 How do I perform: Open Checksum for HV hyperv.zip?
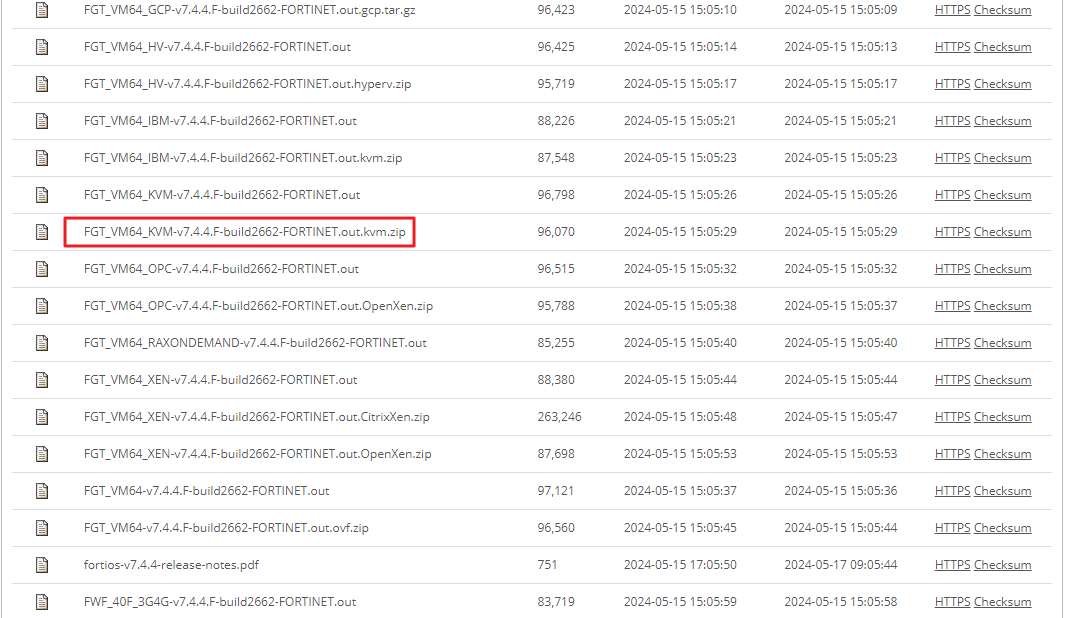click(x=1002, y=84)
